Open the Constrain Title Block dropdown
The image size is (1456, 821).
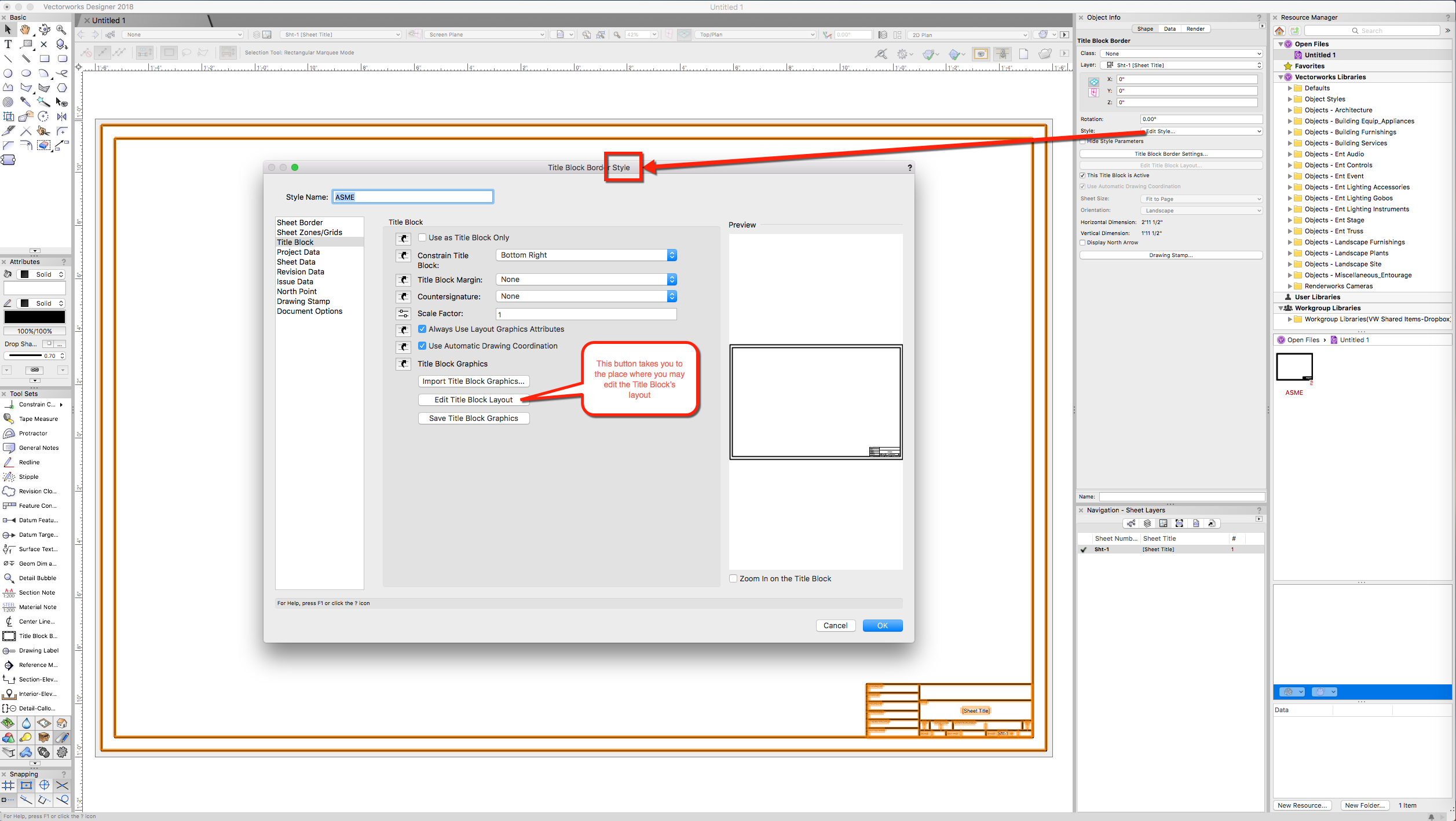(586, 255)
